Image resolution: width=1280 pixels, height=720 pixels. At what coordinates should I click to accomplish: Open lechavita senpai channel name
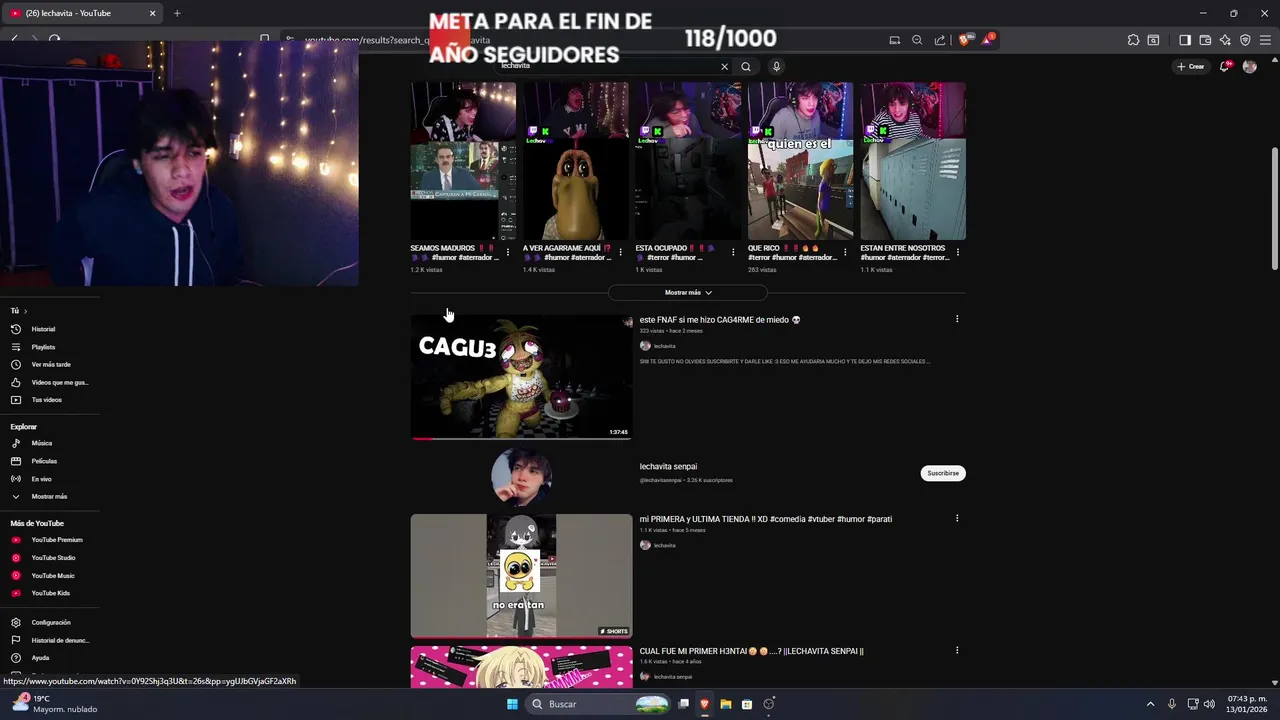pos(668,467)
